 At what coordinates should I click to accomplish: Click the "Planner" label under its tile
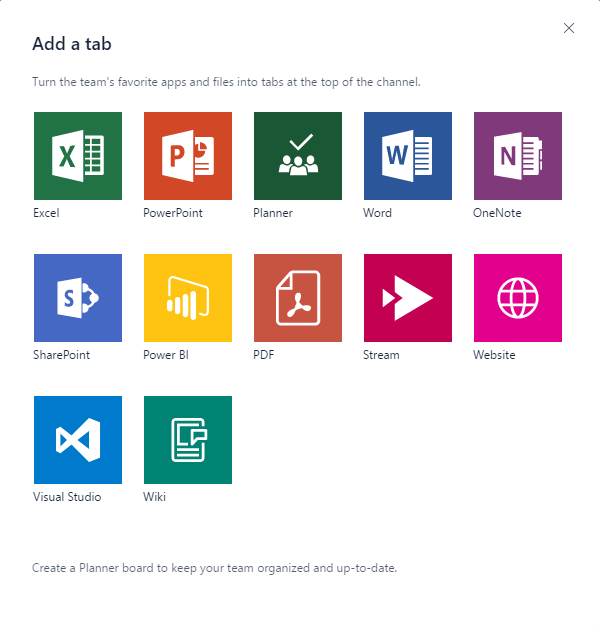click(x=273, y=213)
